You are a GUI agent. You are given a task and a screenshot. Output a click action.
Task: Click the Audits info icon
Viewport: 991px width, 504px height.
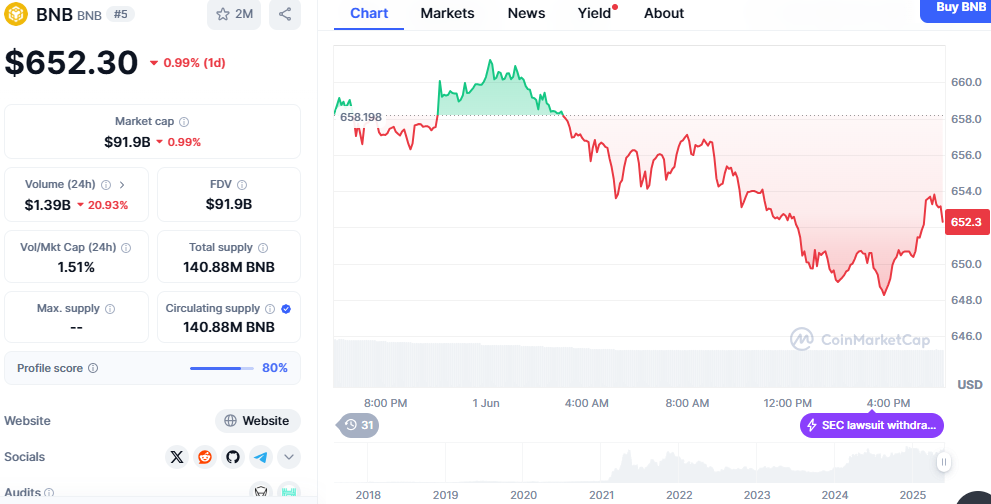point(49,492)
